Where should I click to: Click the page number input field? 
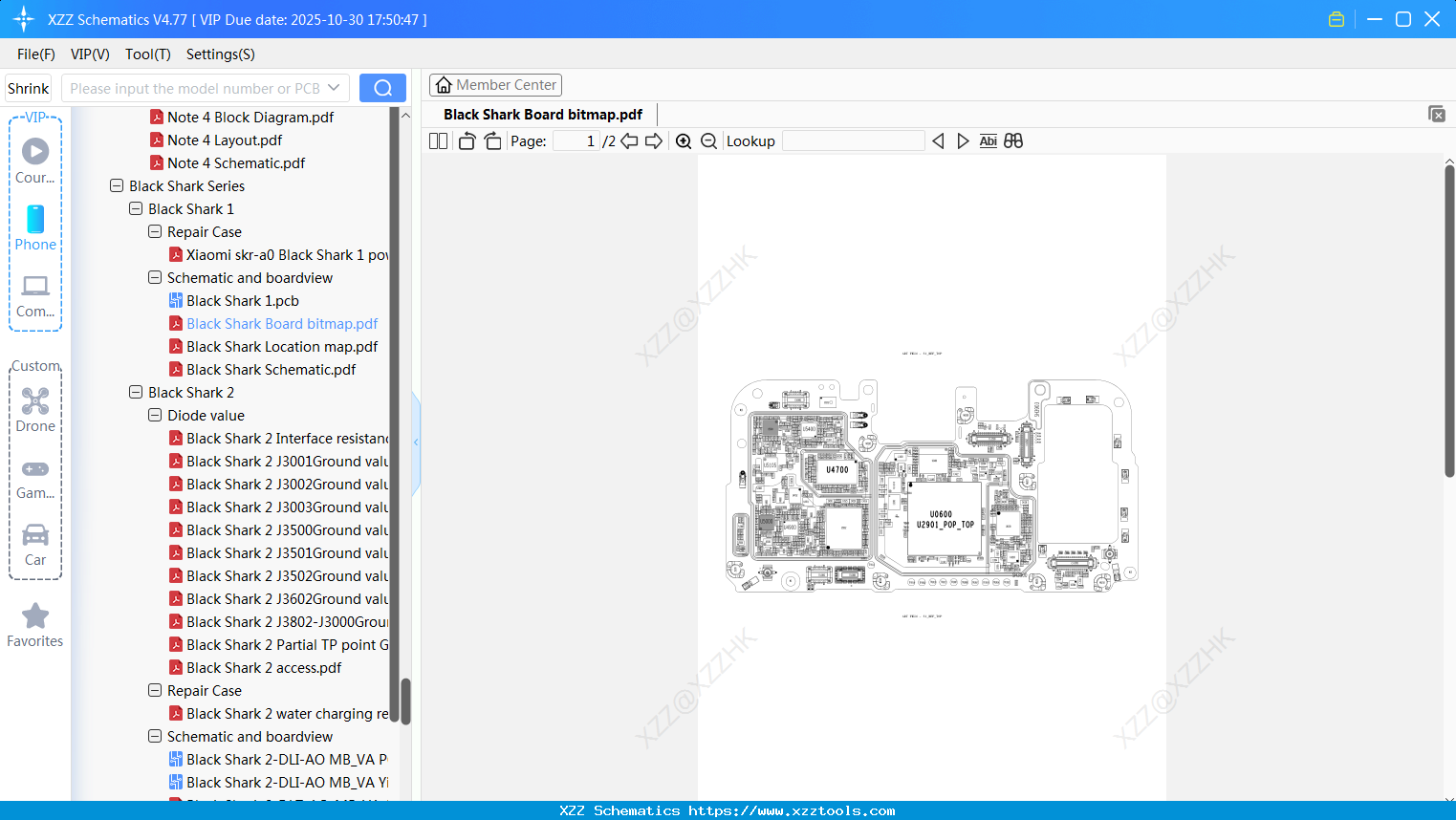(x=576, y=140)
